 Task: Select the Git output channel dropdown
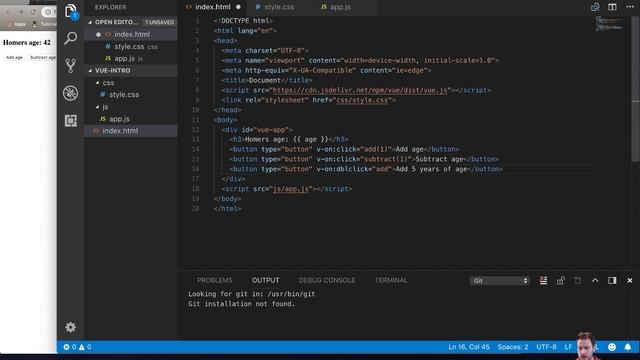(500, 281)
